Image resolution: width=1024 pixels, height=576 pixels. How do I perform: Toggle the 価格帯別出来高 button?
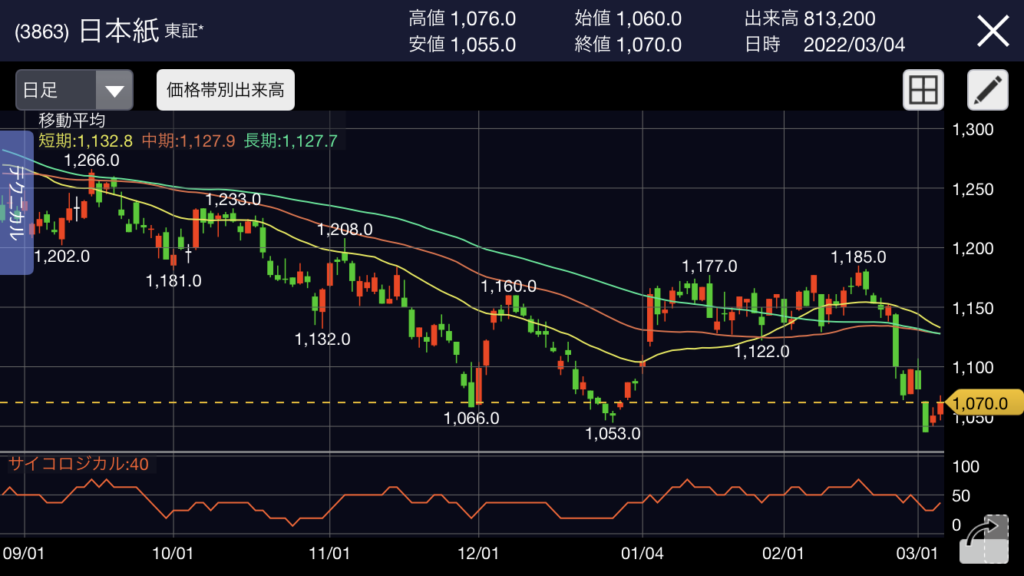tap(225, 89)
